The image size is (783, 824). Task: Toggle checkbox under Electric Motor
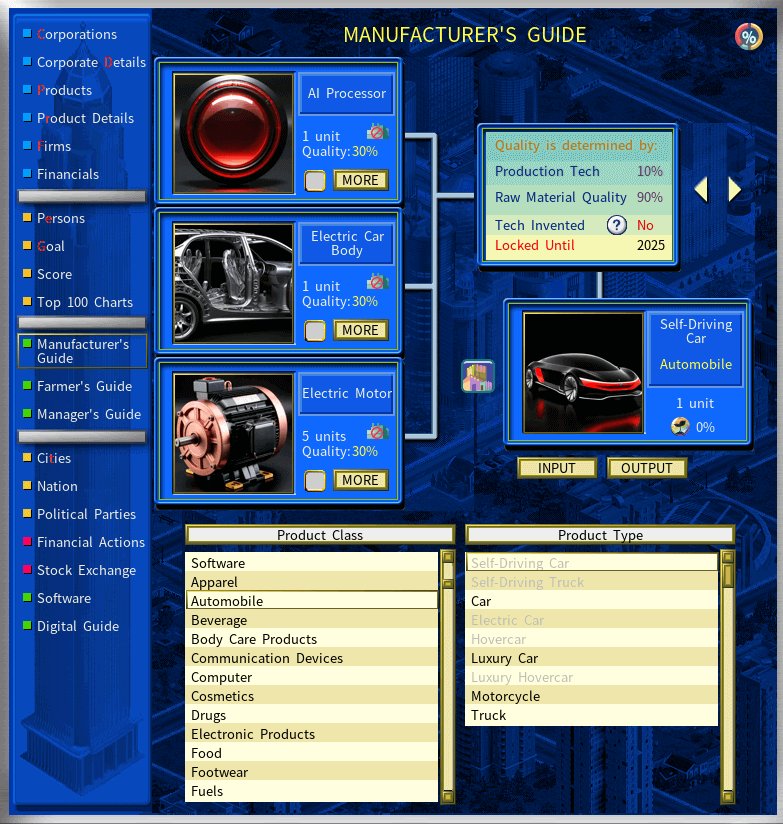[x=315, y=481]
